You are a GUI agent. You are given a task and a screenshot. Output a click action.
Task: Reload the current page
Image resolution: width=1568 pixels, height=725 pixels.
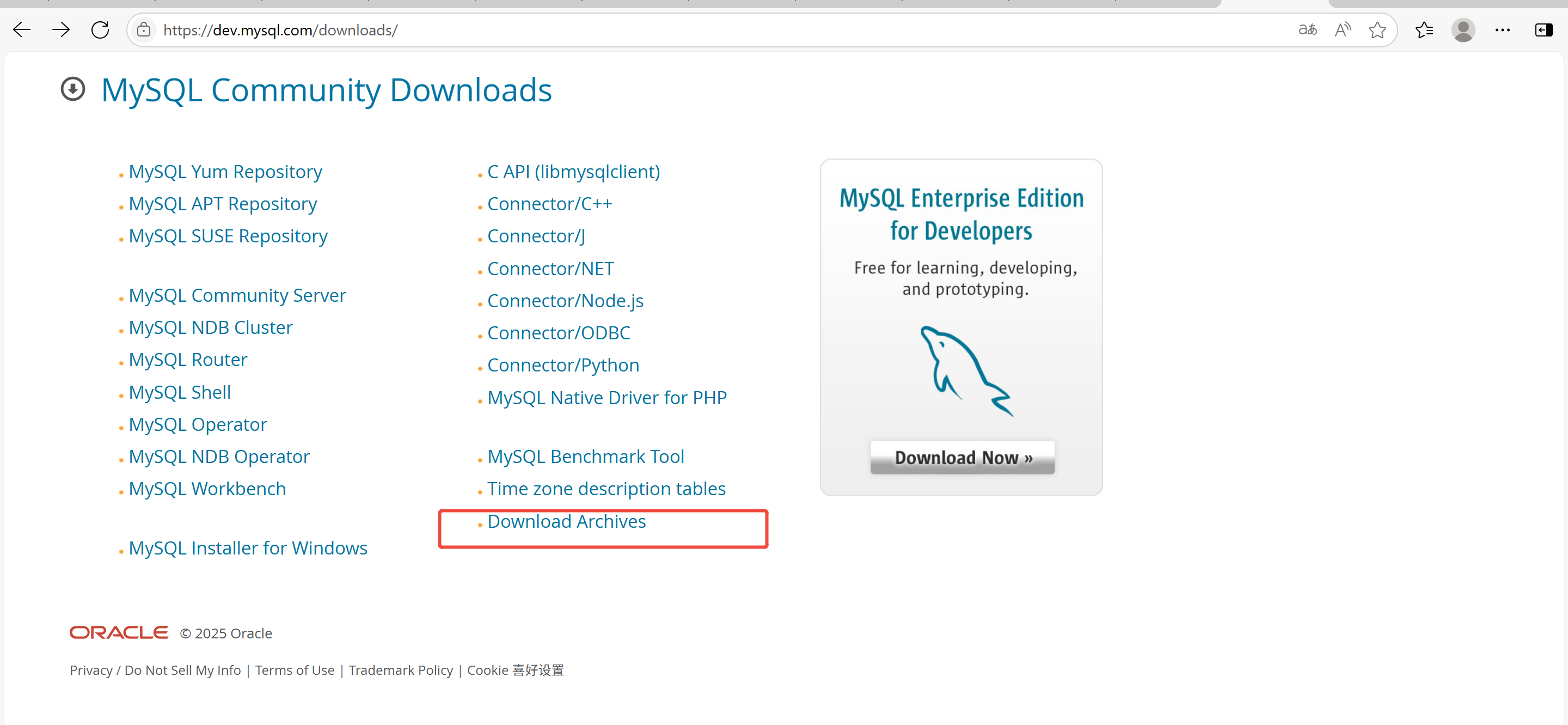[x=100, y=30]
